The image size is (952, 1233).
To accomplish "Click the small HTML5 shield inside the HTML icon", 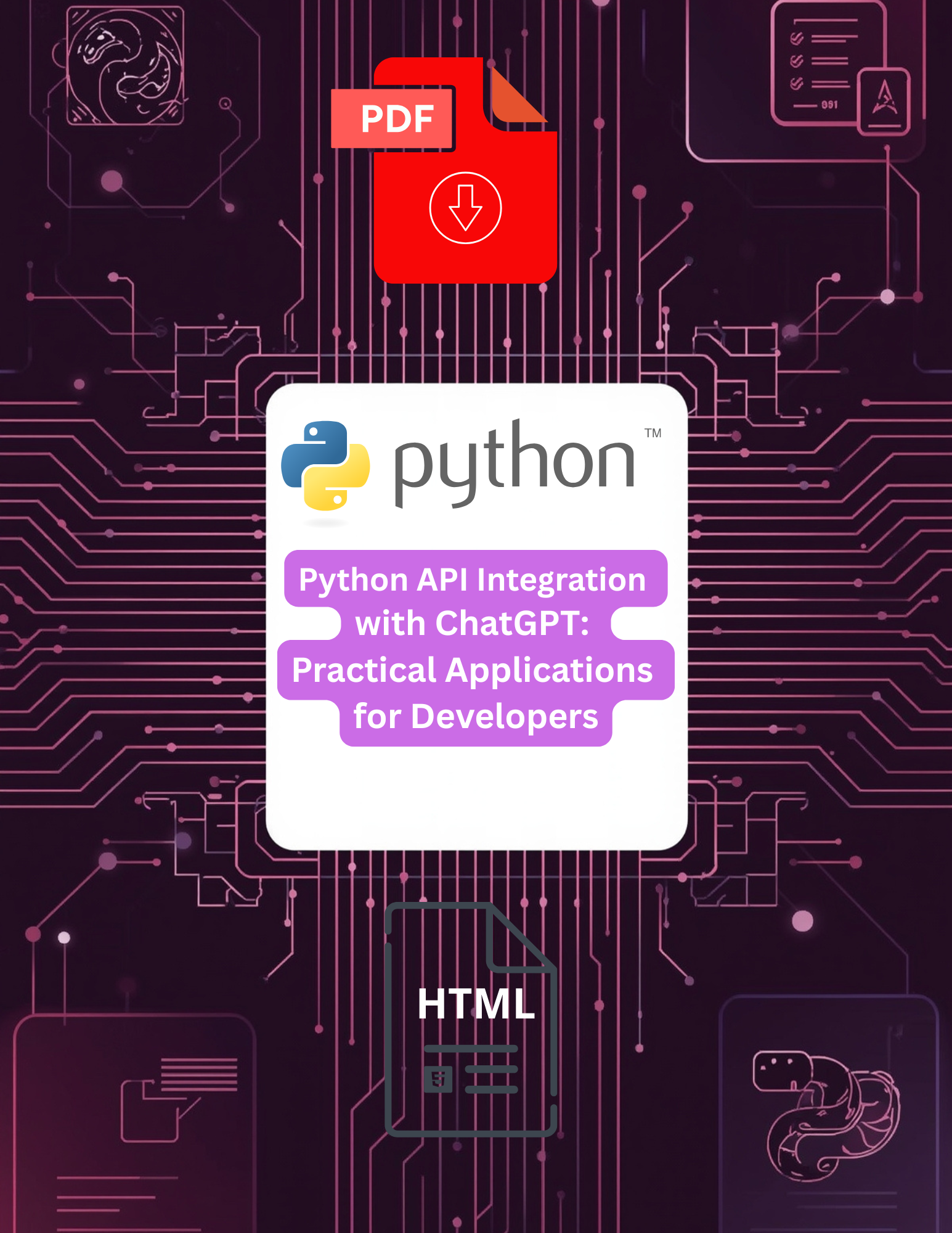I will pyautogui.click(x=438, y=1079).
